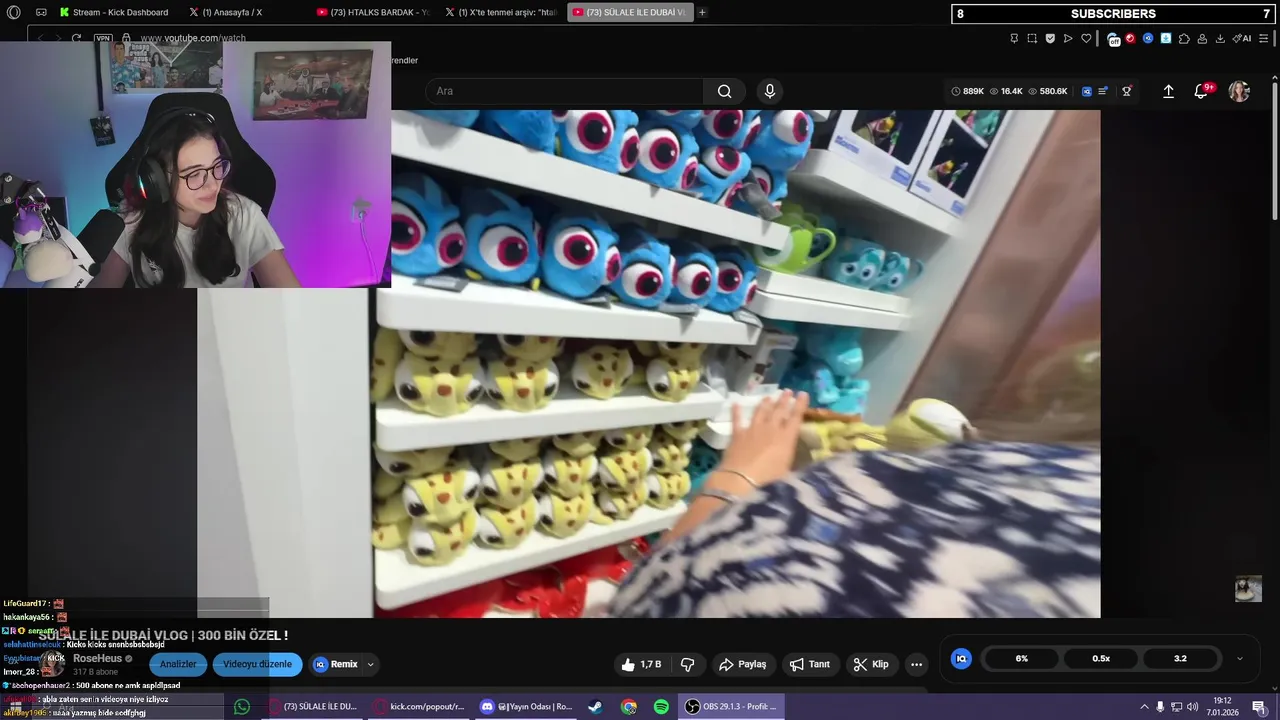Click the YouTube address bar URL
The image size is (1280, 720).
(x=192, y=38)
